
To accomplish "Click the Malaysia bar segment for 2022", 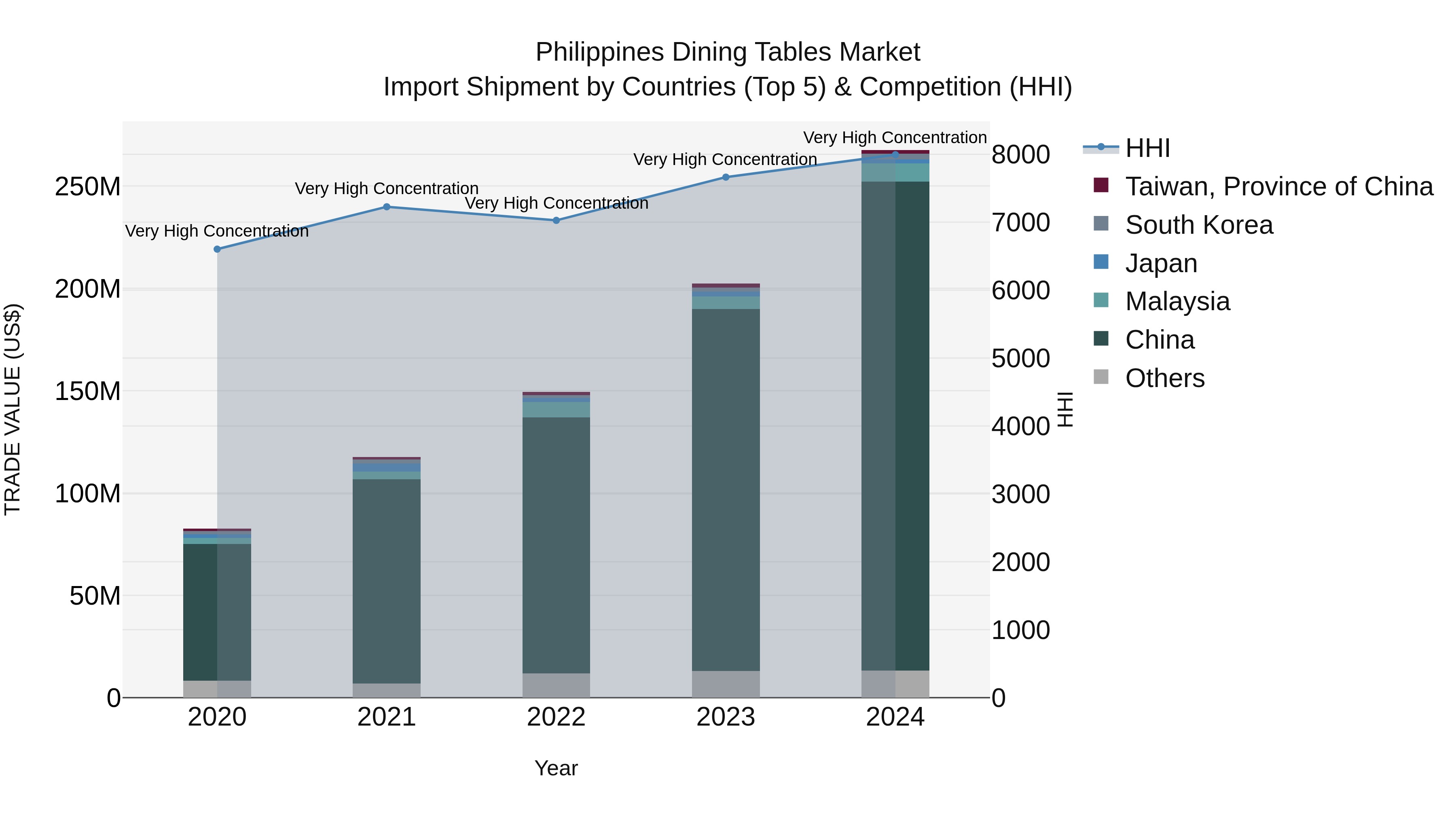I will pyautogui.click(x=556, y=410).
